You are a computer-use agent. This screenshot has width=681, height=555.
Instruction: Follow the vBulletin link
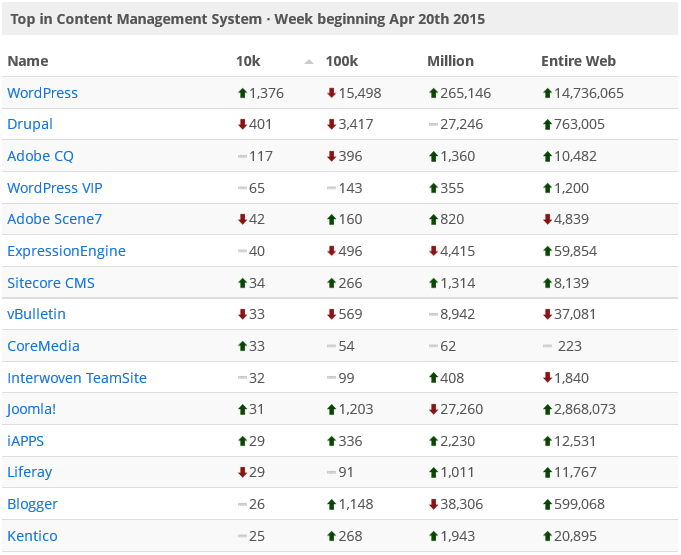click(x=36, y=314)
